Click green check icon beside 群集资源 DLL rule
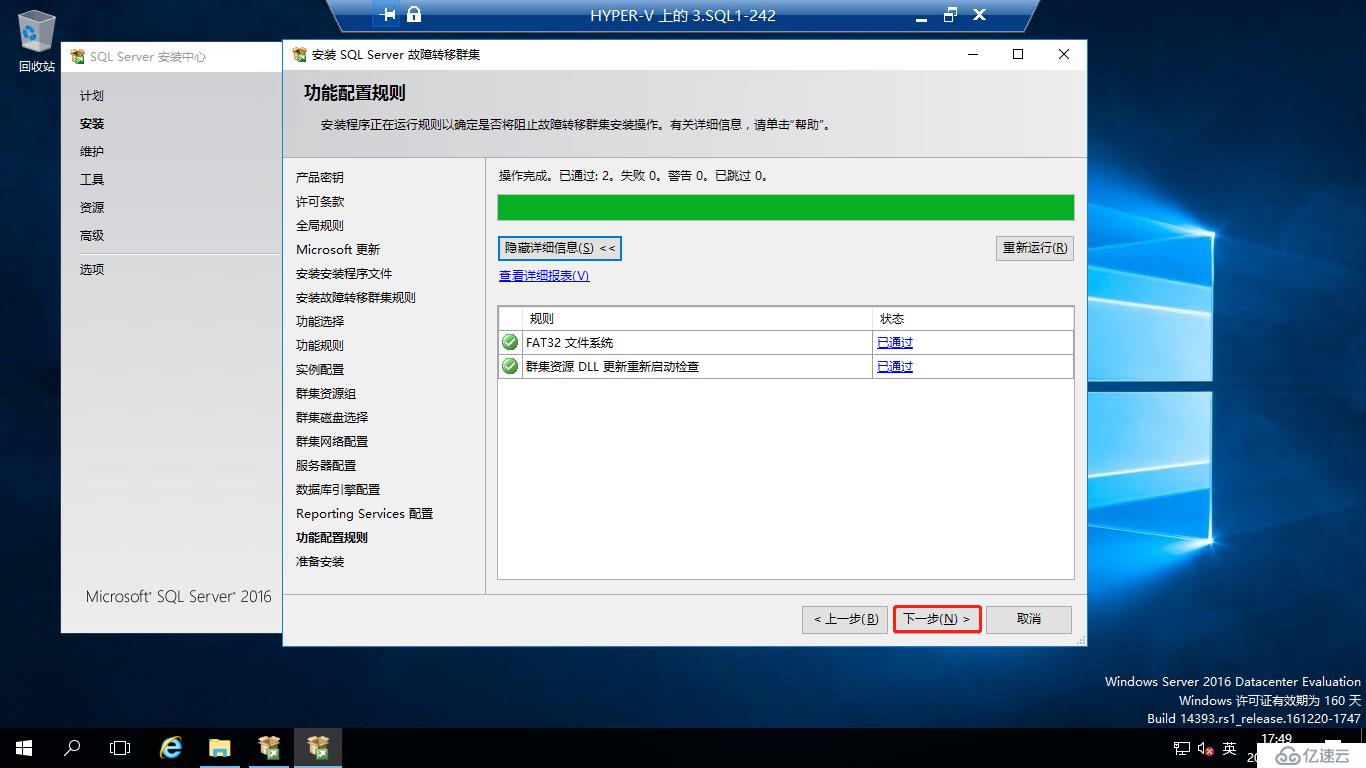 [x=510, y=366]
